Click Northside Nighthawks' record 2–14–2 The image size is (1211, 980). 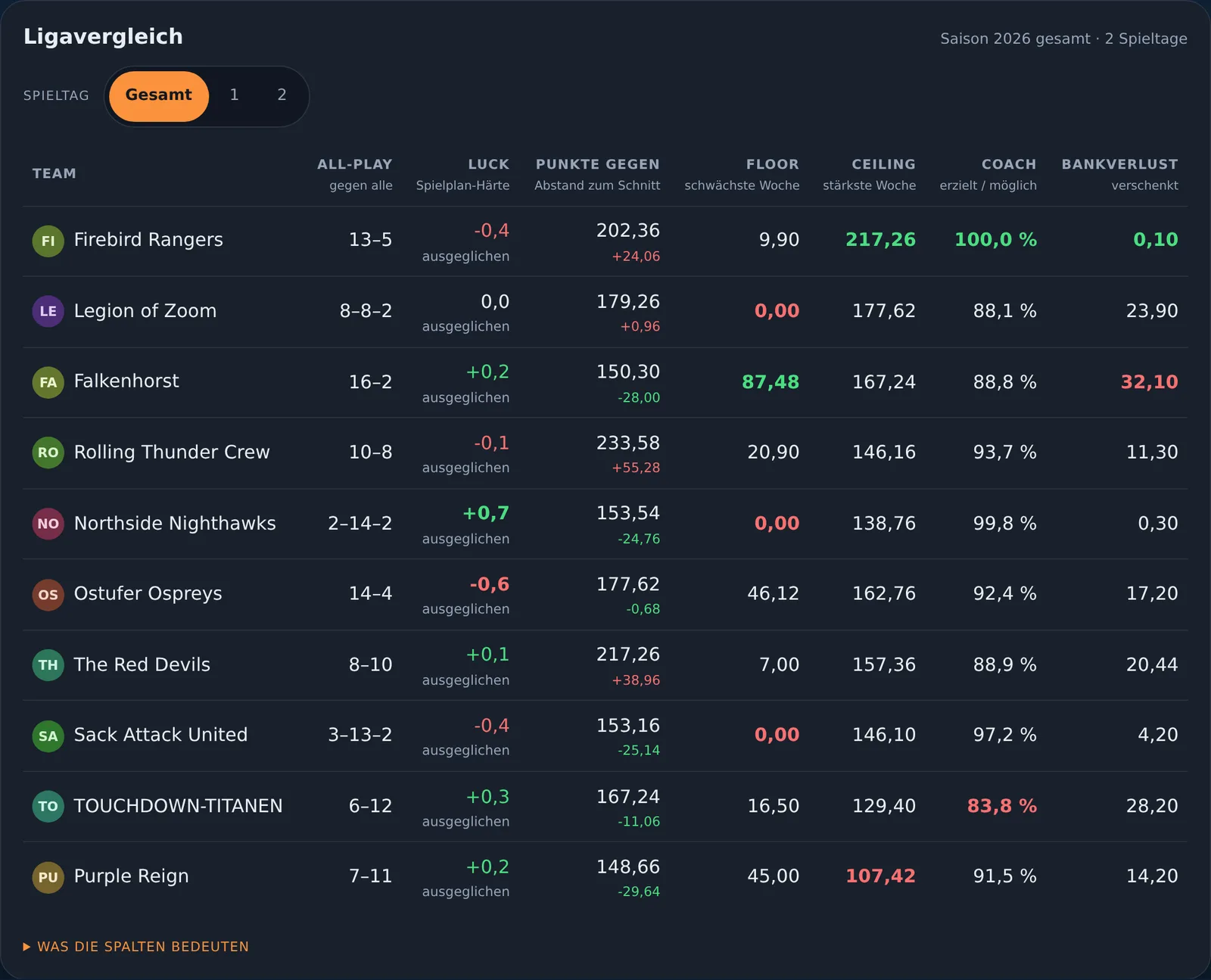pyautogui.click(x=360, y=524)
